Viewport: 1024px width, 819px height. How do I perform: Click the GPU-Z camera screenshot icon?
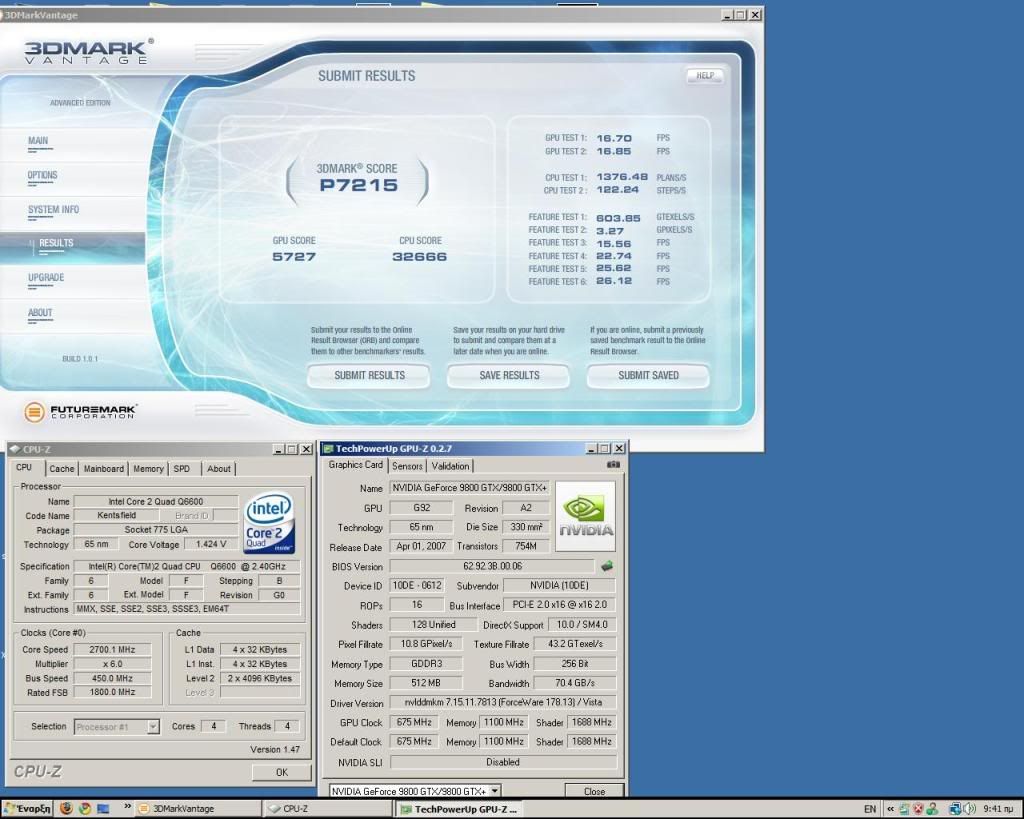coord(613,464)
